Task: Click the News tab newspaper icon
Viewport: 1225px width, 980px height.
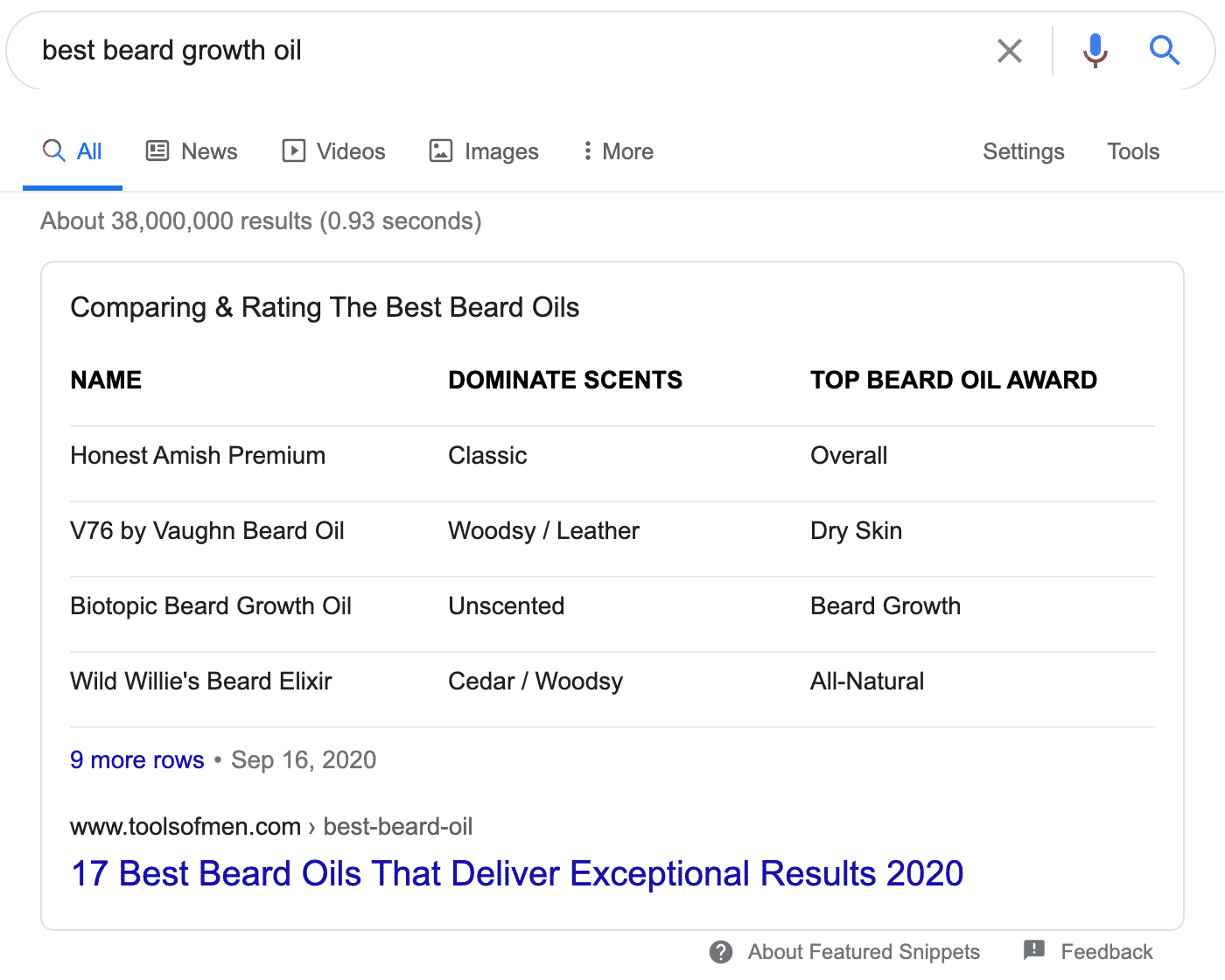Action: [157, 150]
